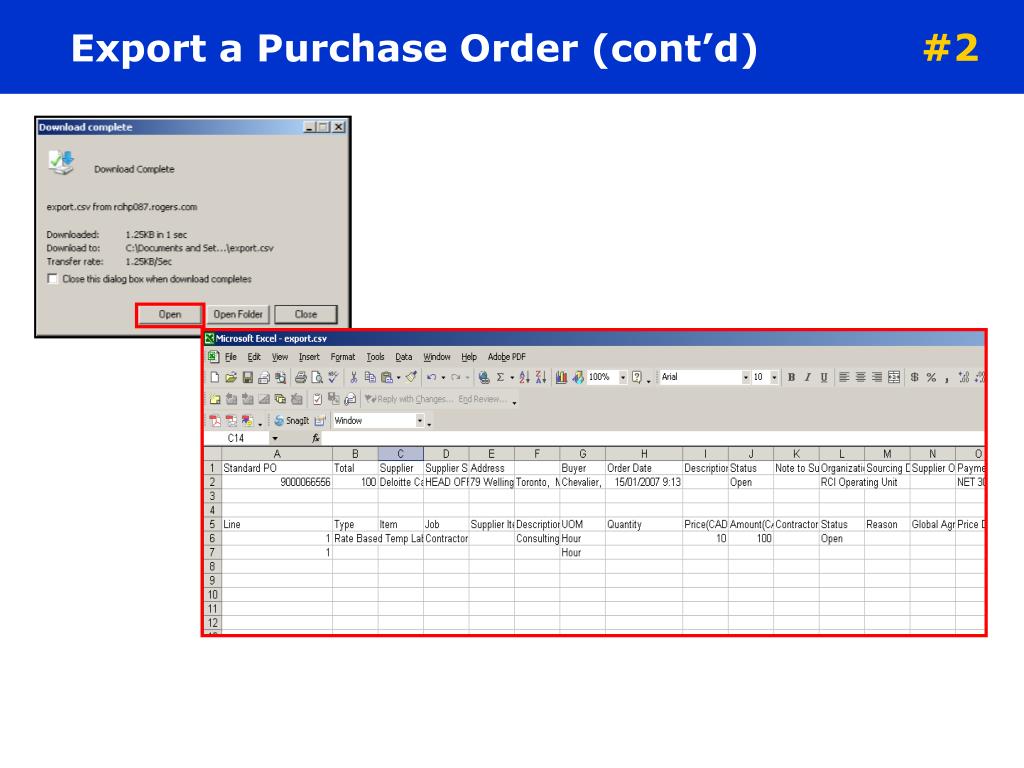The image size is (1024, 768).
Task: Expand the Paste options arrow
Action: coord(398,377)
